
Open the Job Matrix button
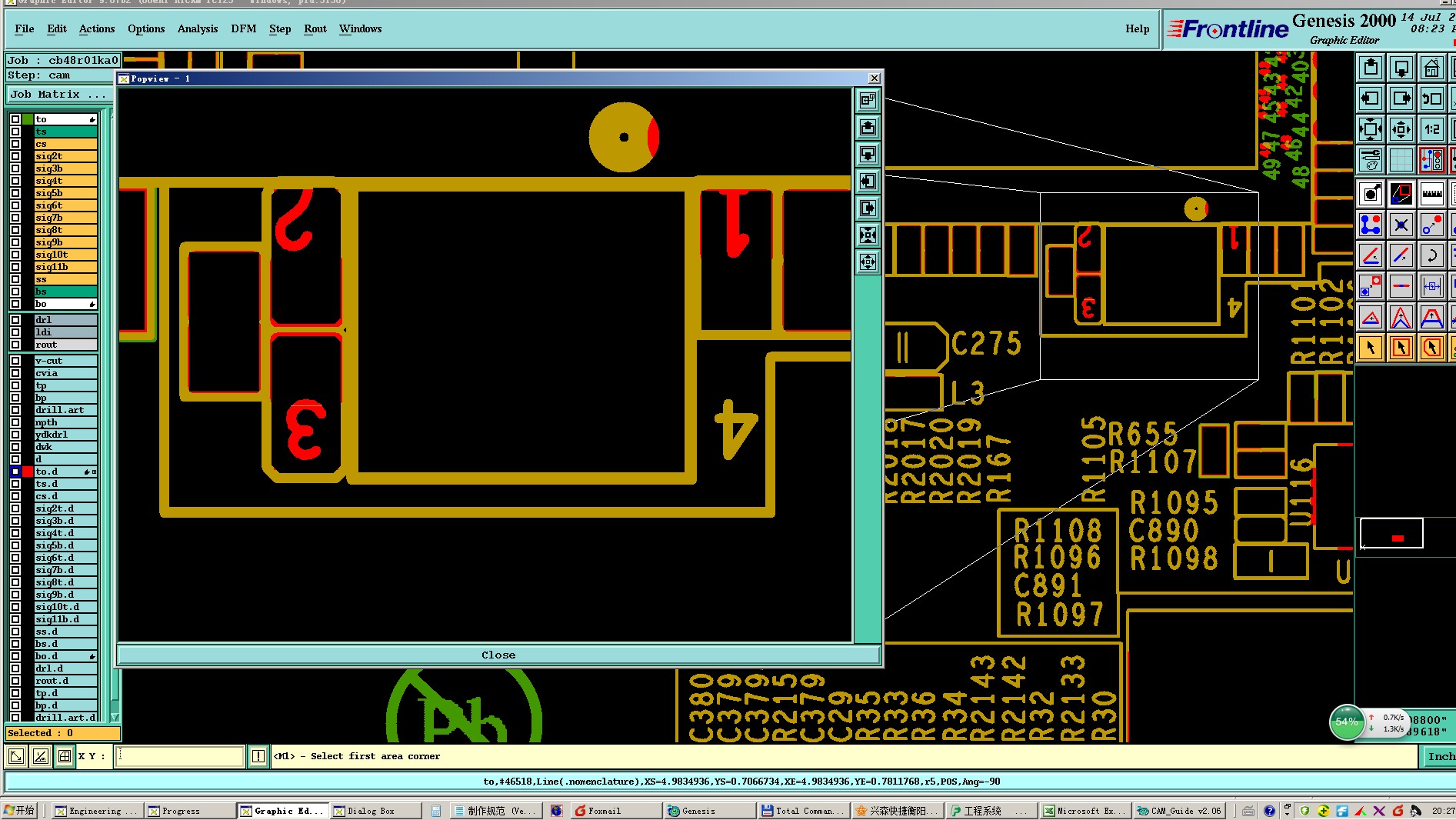coord(58,95)
